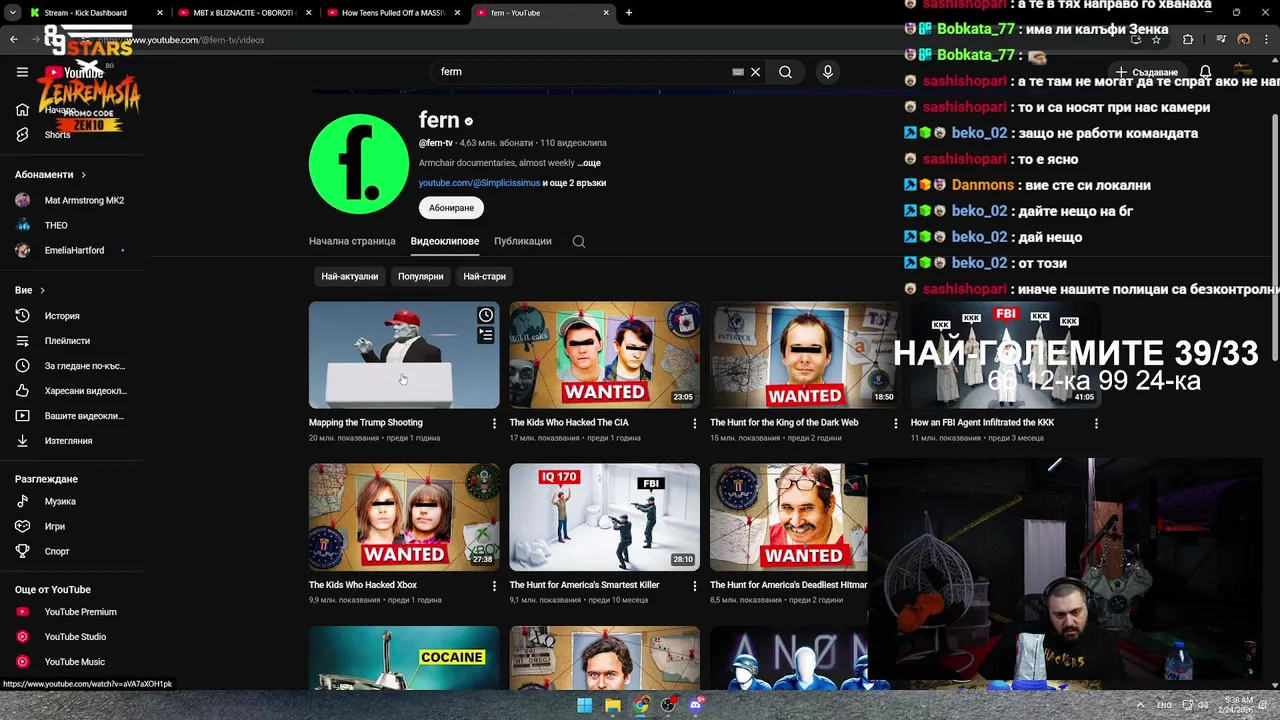Sort videos by Популярни chip

pyautogui.click(x=421, y=276)
